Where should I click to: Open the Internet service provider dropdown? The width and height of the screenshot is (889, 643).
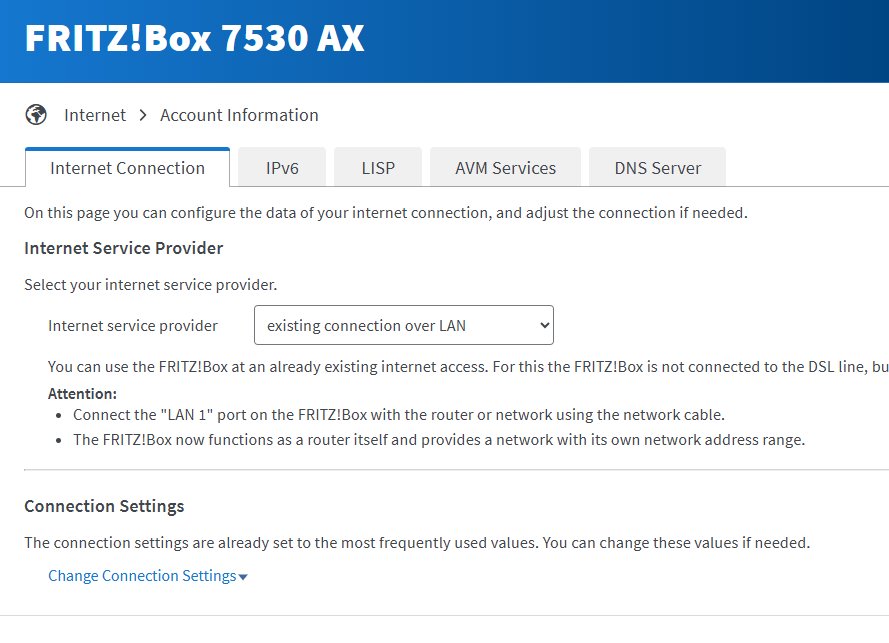coord(403,325)
